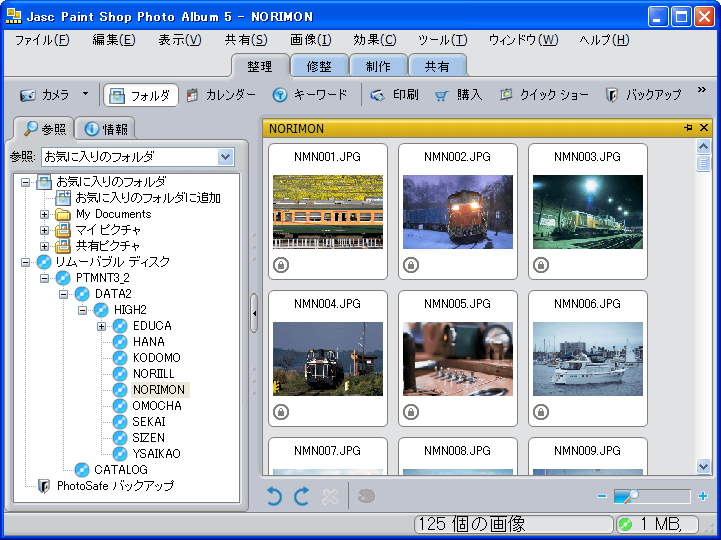The image size is (721, 540).
Task: Switch to the 制作 tab
Action: [378, 66]
